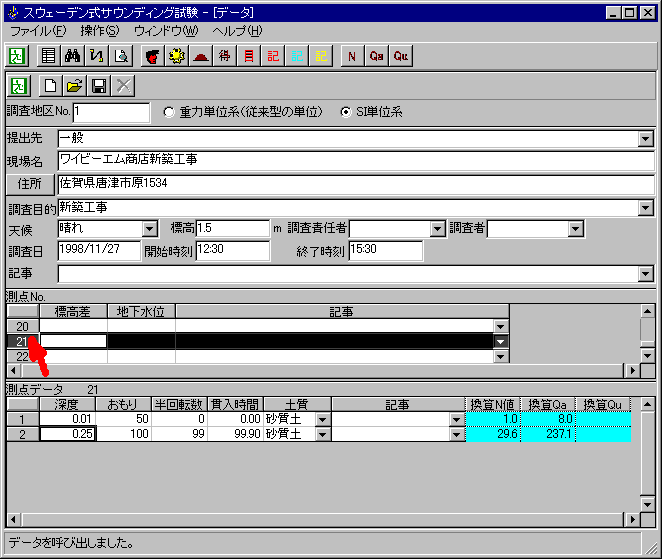Image resolution: width=662 pixels, height=559 pixels.
Task: Select survey point row header 20
Action: [x=22, y=326]
